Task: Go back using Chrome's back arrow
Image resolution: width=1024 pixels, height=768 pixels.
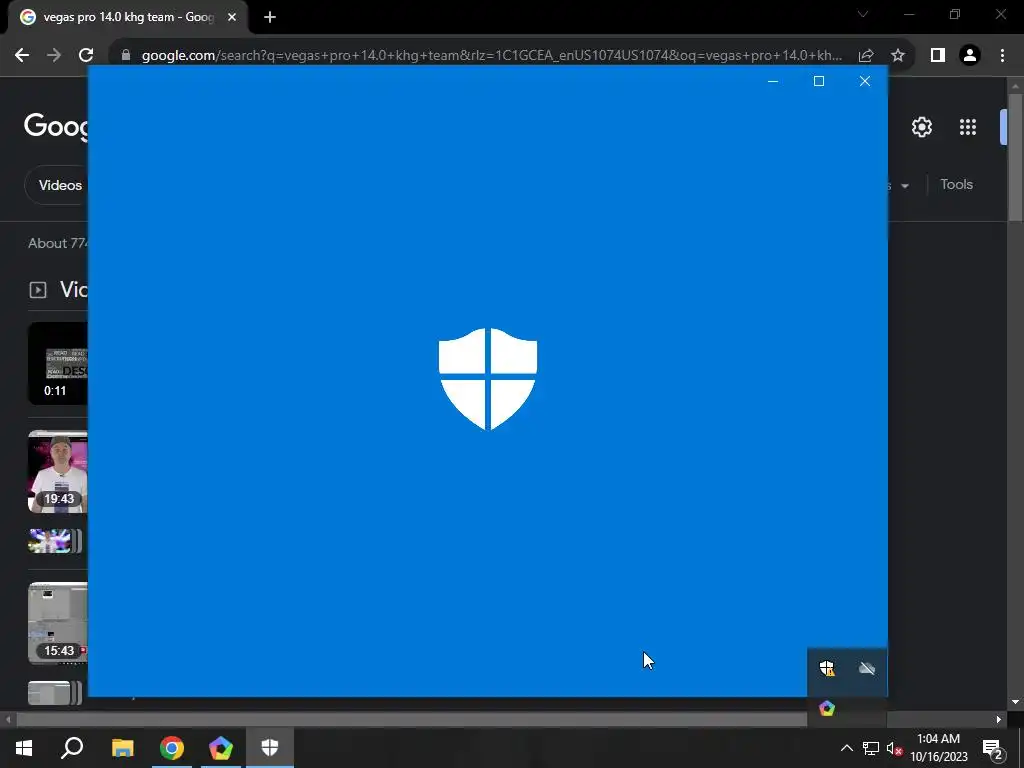Action: pyautogui.click(x=22, y=55)
